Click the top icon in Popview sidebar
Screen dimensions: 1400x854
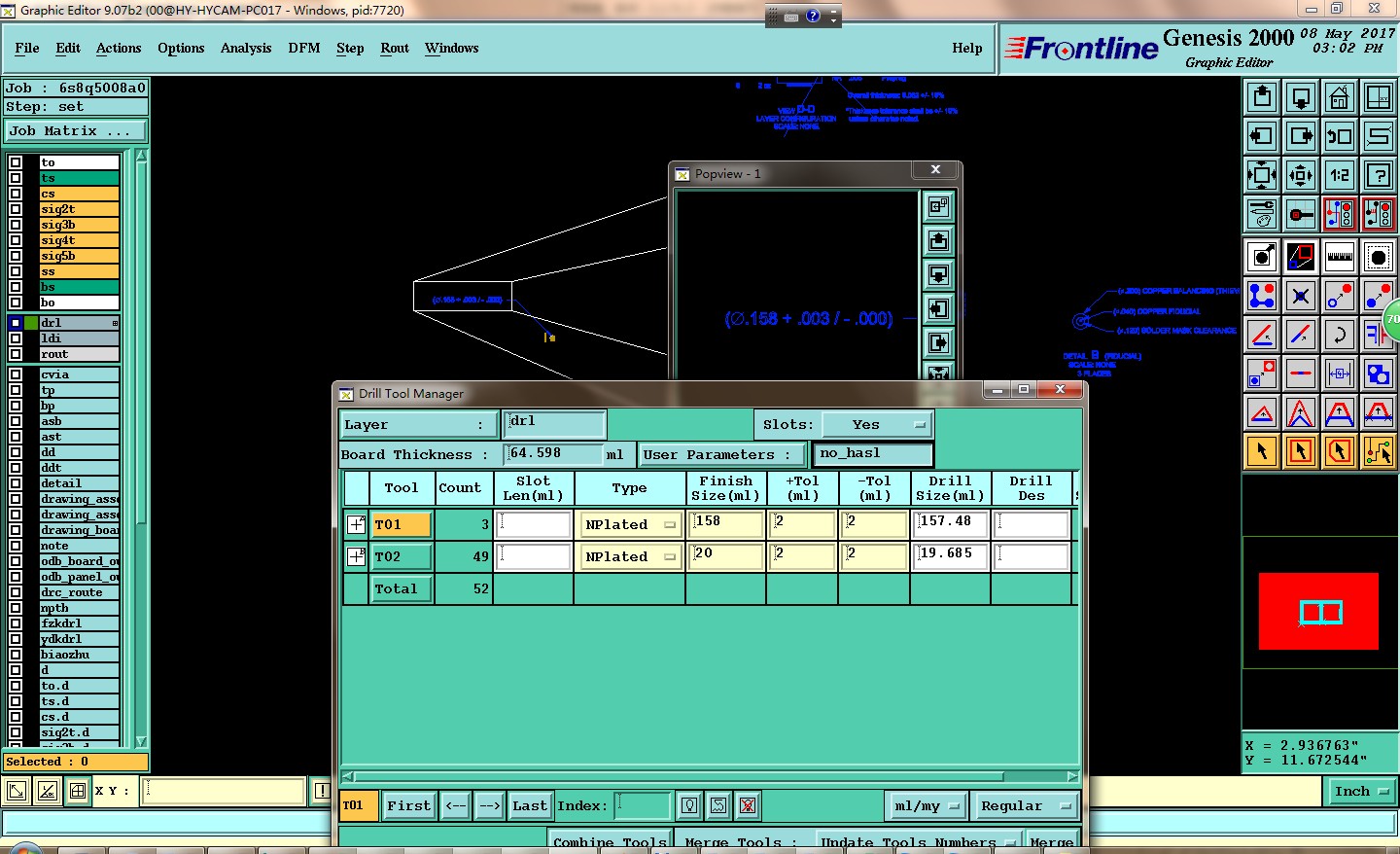(x=938, y=206)
